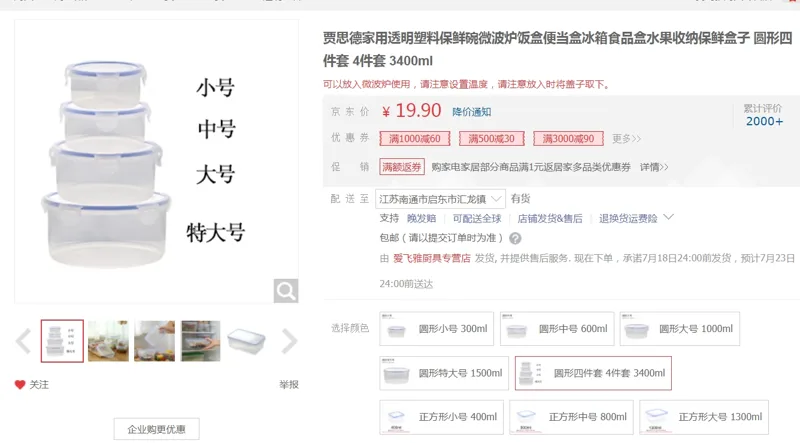Claim coupon 满500减30
800x443 pixels.
(x=491, y=139)
